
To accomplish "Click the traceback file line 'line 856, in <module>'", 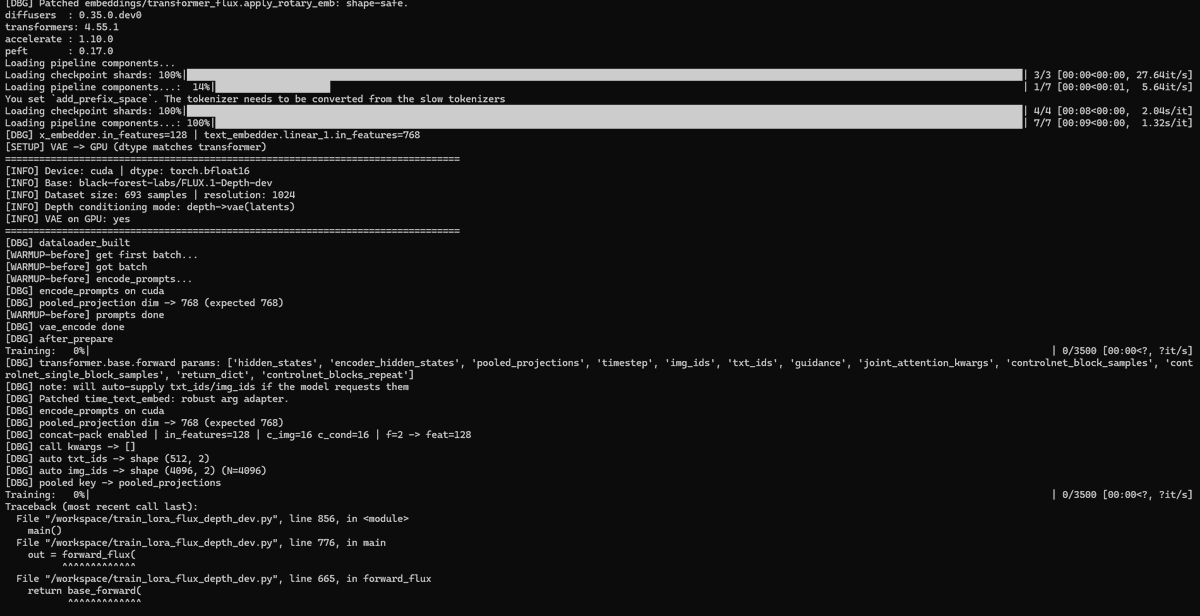I will point(212,519).
